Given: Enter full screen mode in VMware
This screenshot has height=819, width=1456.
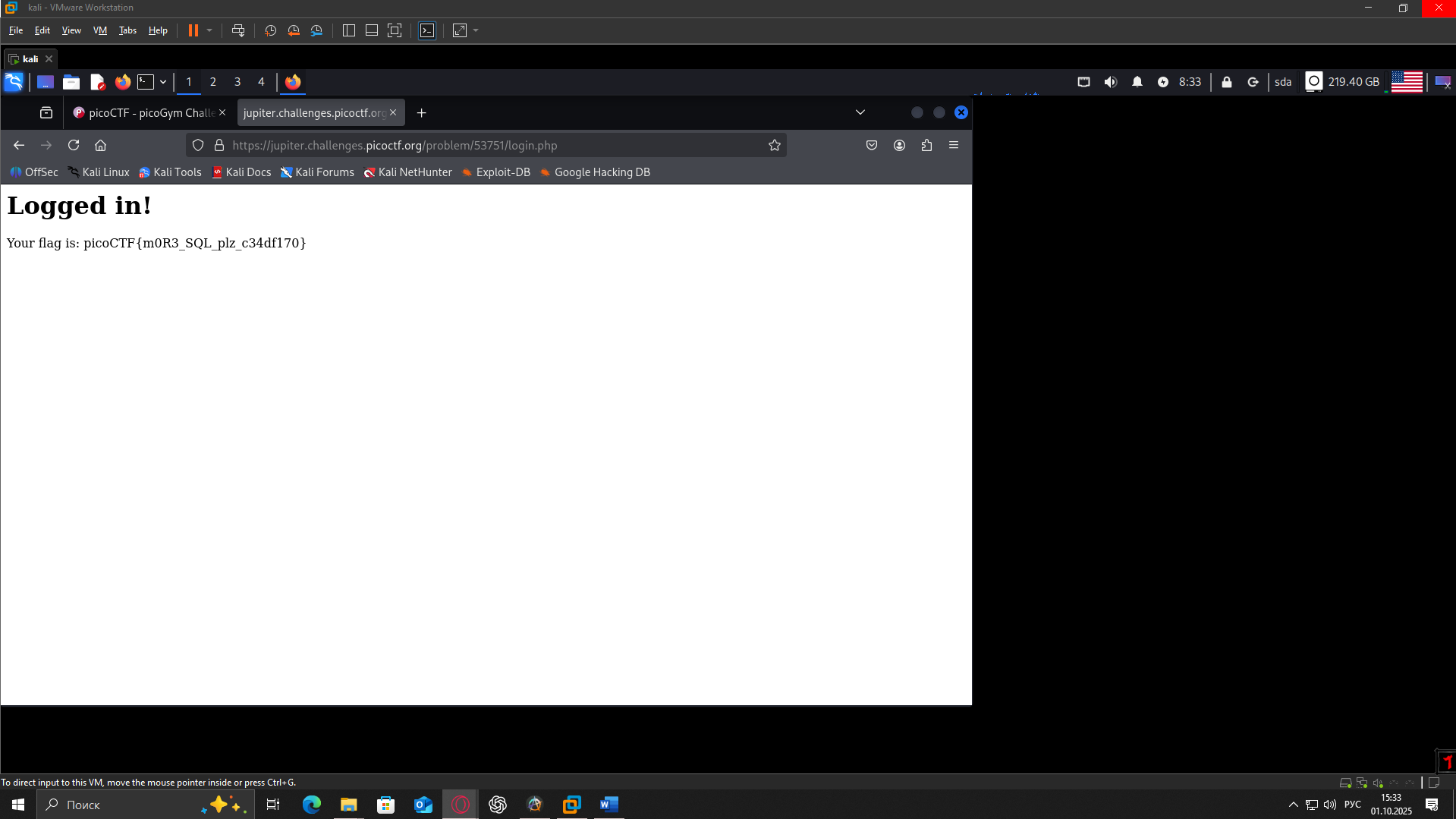Looking at the screenshot, I should tap(395, 30).
